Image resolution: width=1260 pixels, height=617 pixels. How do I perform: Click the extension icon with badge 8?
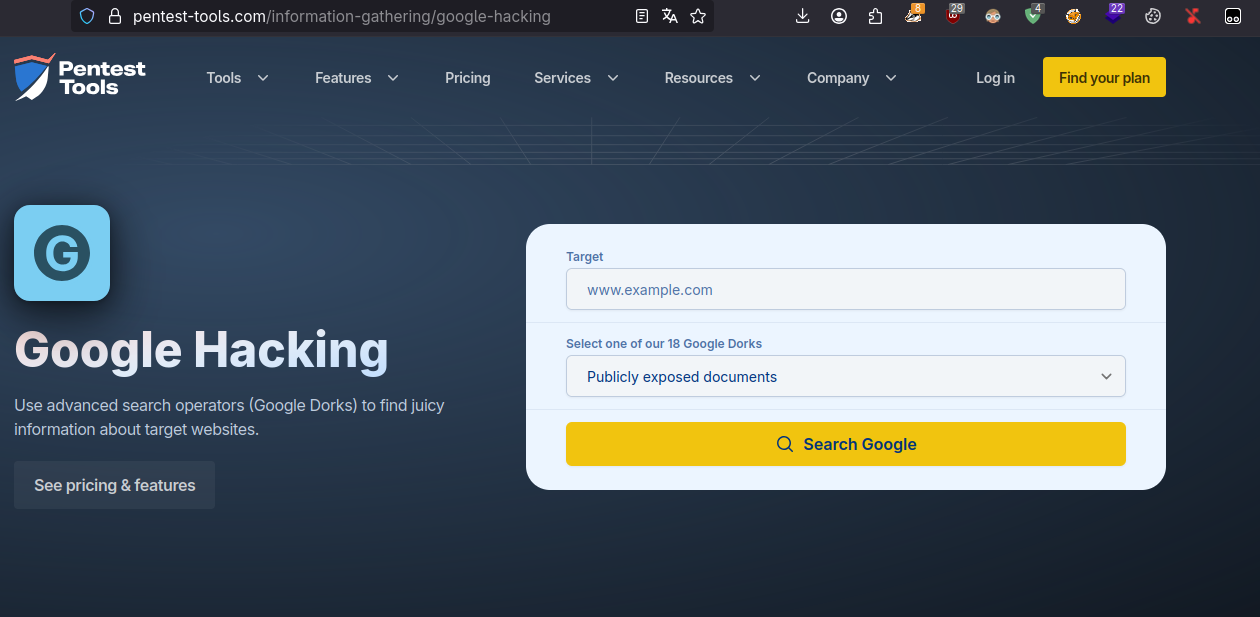click(x=914, y=14)
